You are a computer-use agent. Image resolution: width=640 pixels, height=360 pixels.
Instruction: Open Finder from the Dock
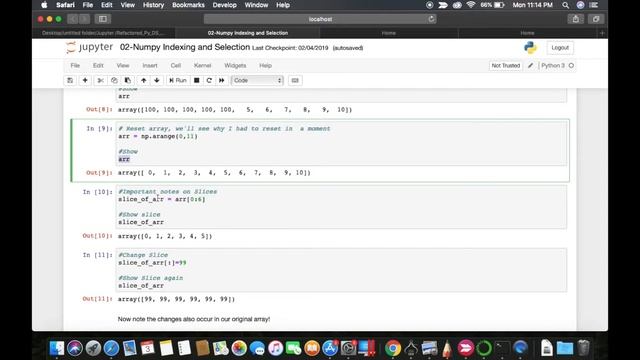pos(57,348)
